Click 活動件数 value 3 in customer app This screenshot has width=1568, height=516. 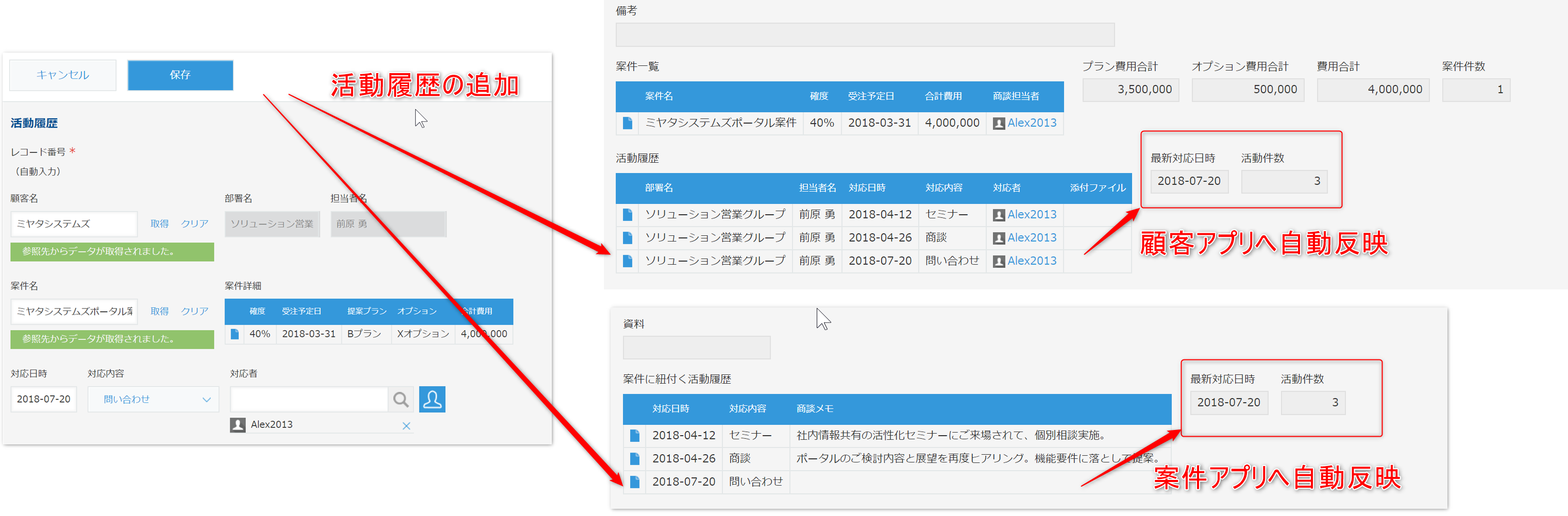(x=1284, y=181)
